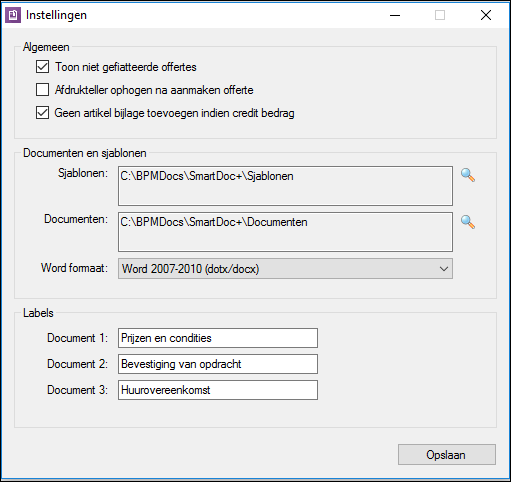Focus the Document 2 'Bevestiging van opdracht' field

coord(218,364)
